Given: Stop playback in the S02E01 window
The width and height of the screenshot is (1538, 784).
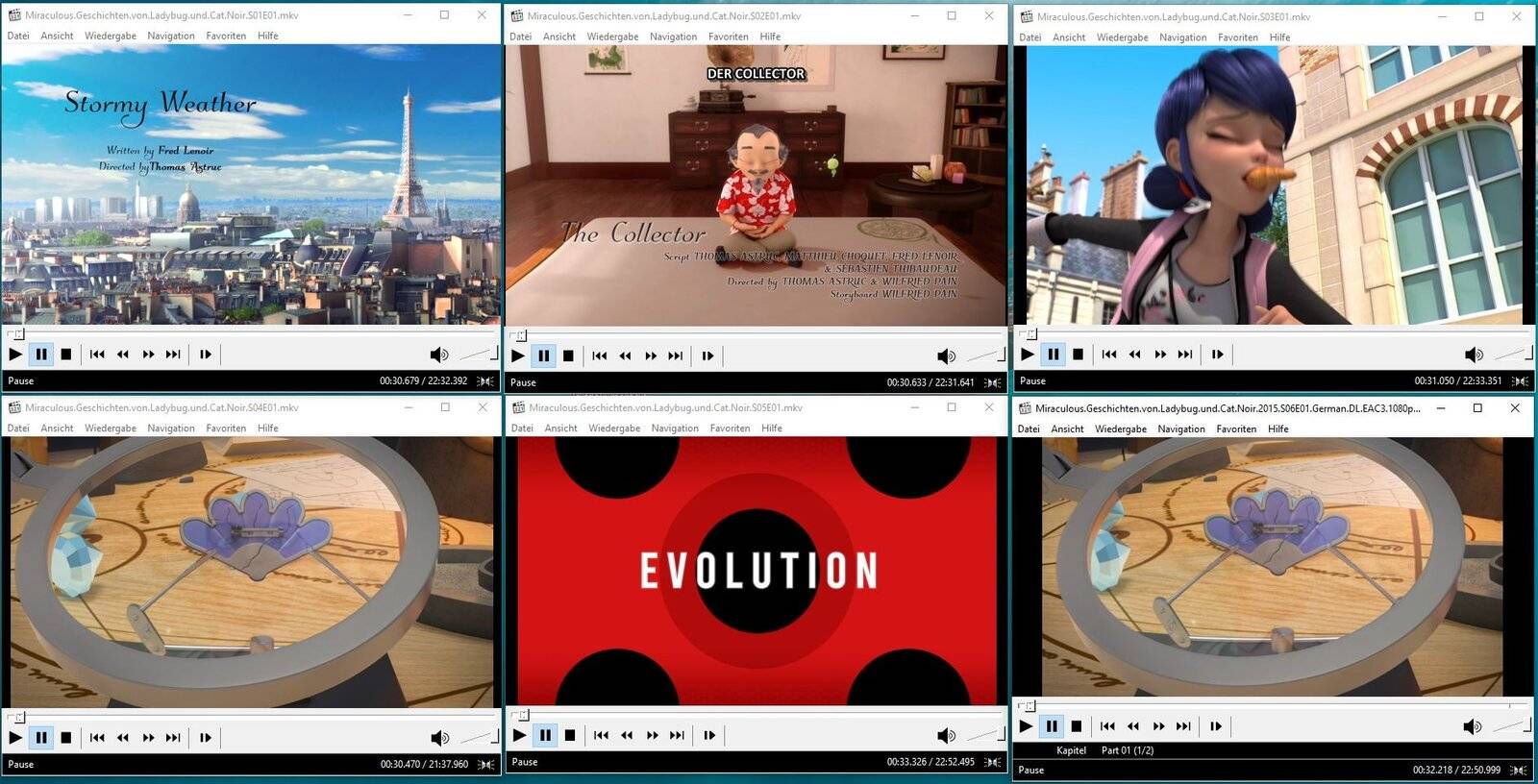Looking at the screenshot, I should [569, 356].
